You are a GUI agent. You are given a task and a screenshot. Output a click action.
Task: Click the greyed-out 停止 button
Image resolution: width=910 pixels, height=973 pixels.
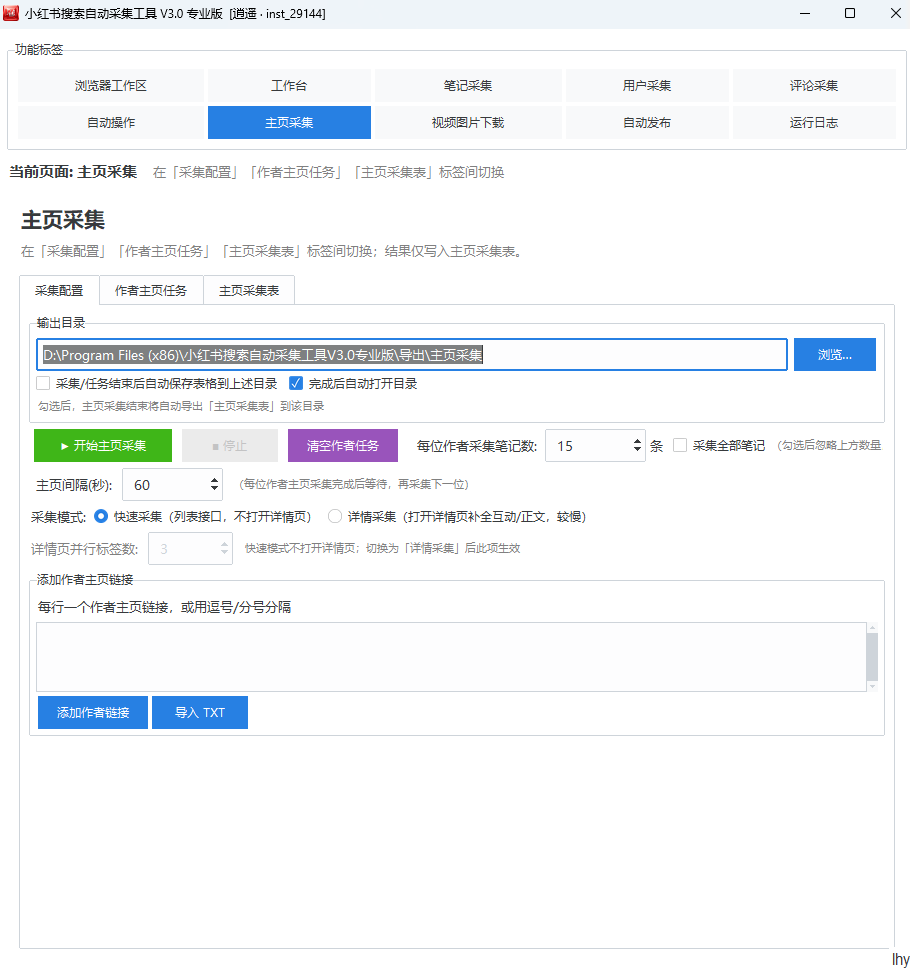tap(230, 446)
